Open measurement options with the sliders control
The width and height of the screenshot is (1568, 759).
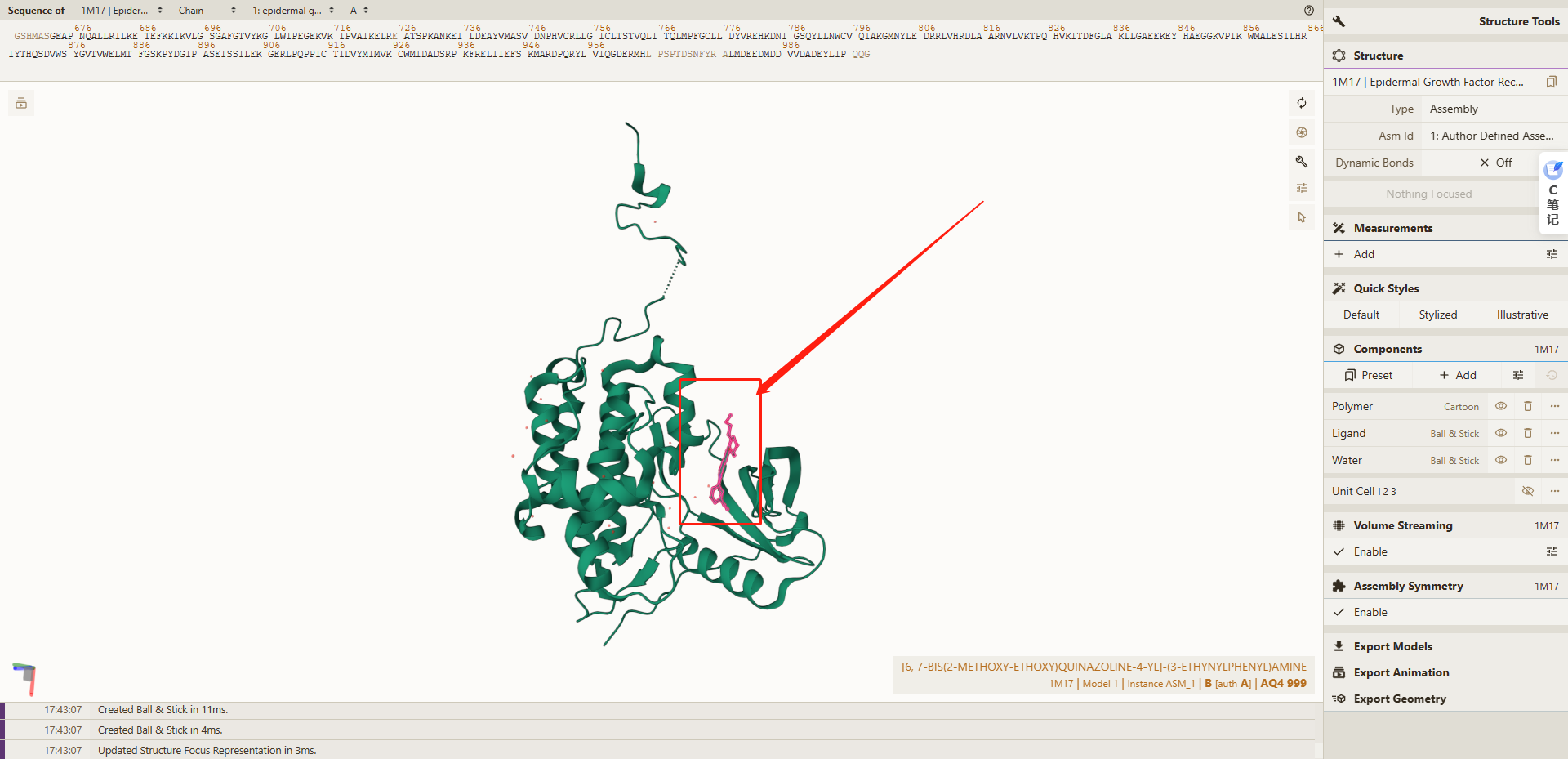1551,254
